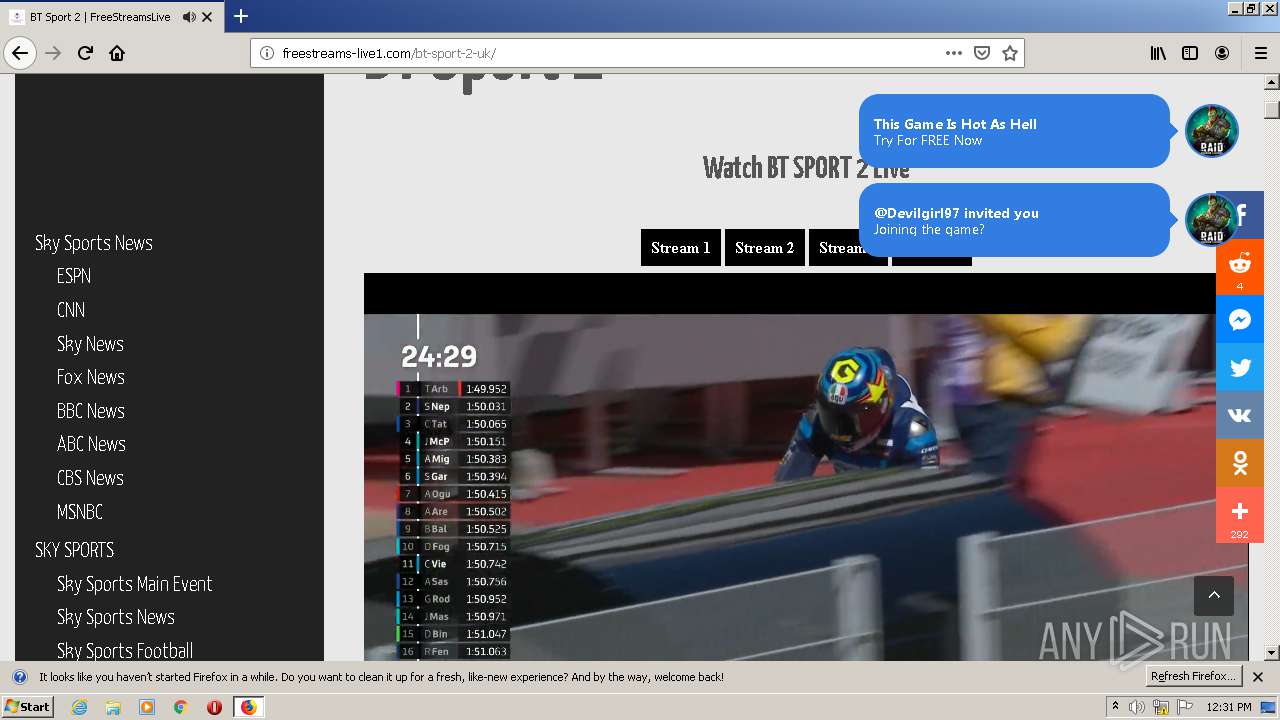
Task: Open the Firefox home page
Action: (117, 53)
